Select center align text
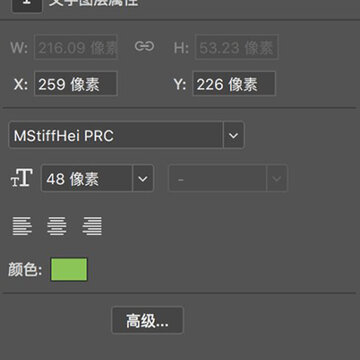 click(57, 226)
